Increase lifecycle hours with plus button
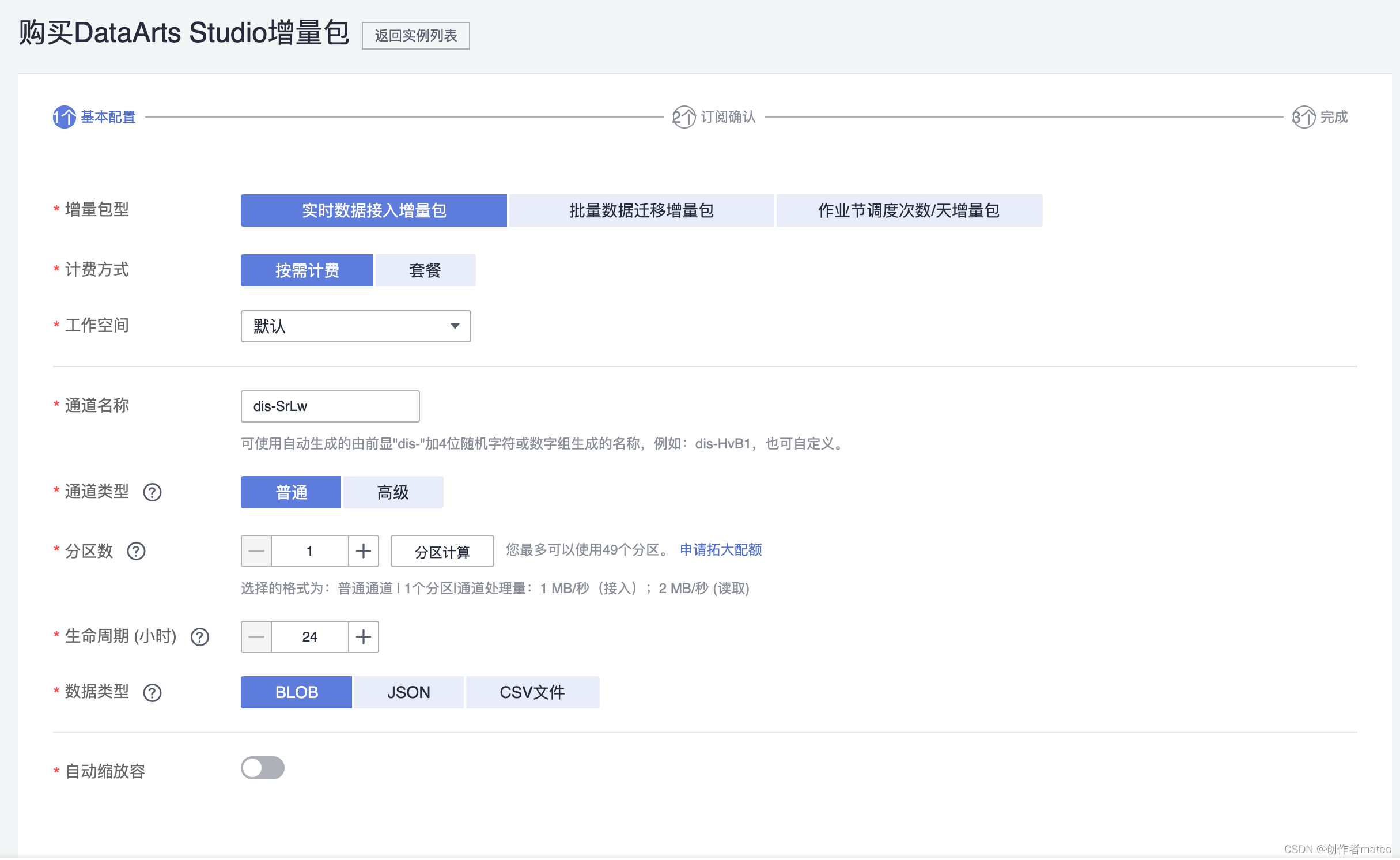This screenshot has height=860, width=1400. (x=363, y=637)
